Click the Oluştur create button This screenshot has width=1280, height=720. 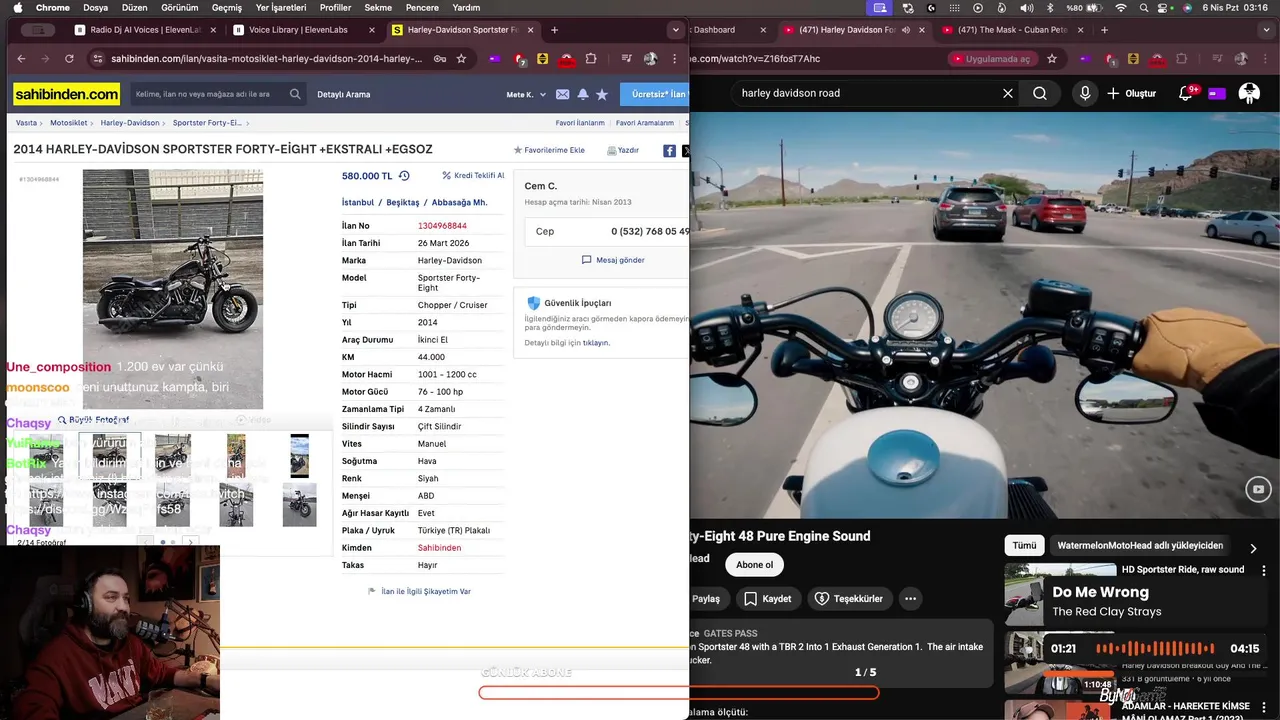click(x=1131, y=93)
